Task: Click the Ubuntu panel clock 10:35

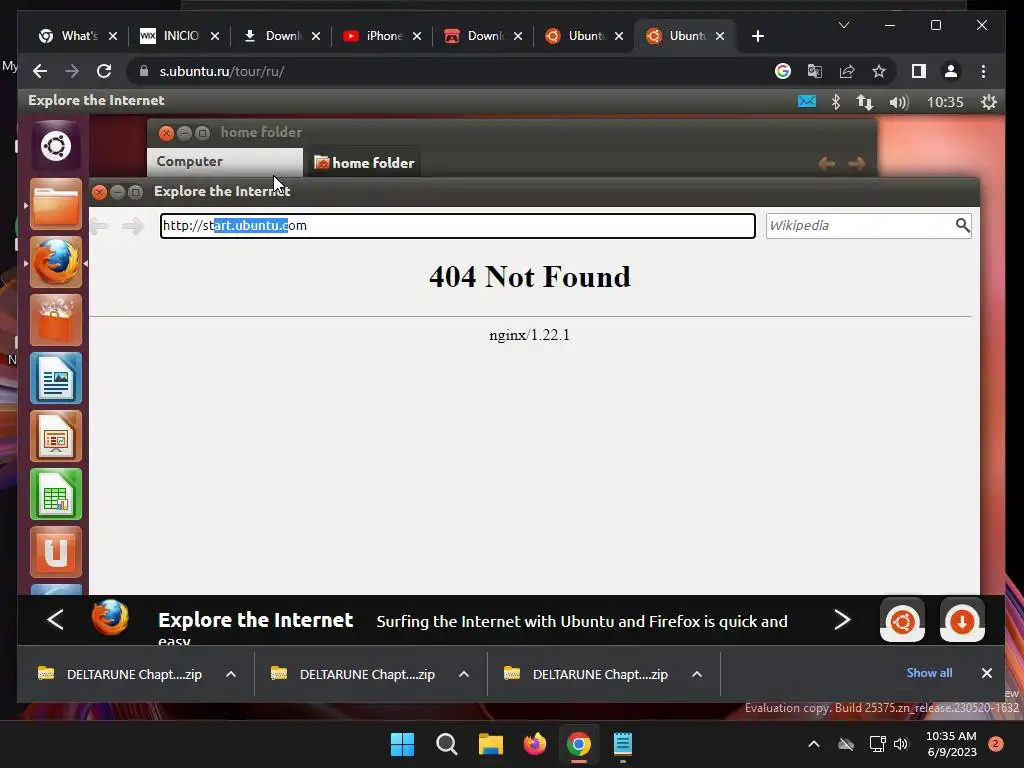Action: 945,102
